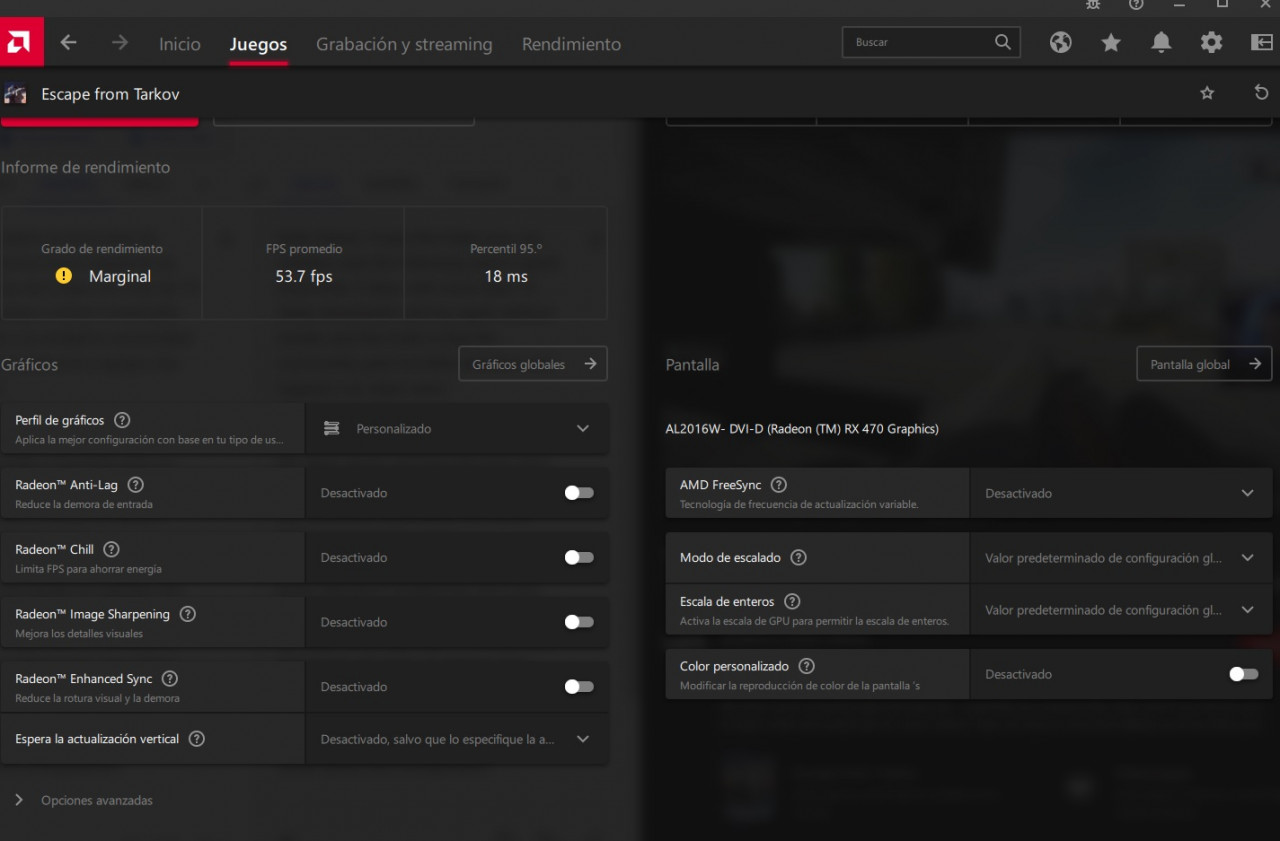The image size is (1280, 841).
Task: Open Gráficos globales button
Action: click(533, 364)
